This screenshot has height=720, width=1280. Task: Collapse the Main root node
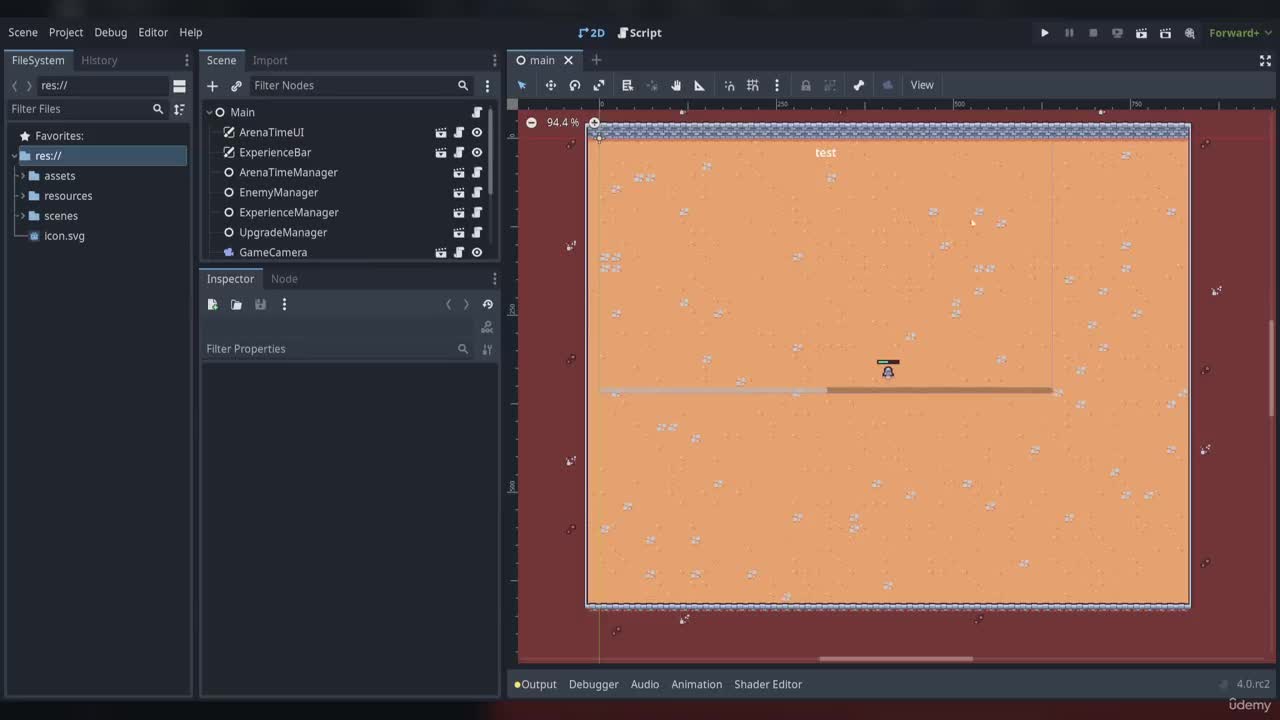coord(209,112)
